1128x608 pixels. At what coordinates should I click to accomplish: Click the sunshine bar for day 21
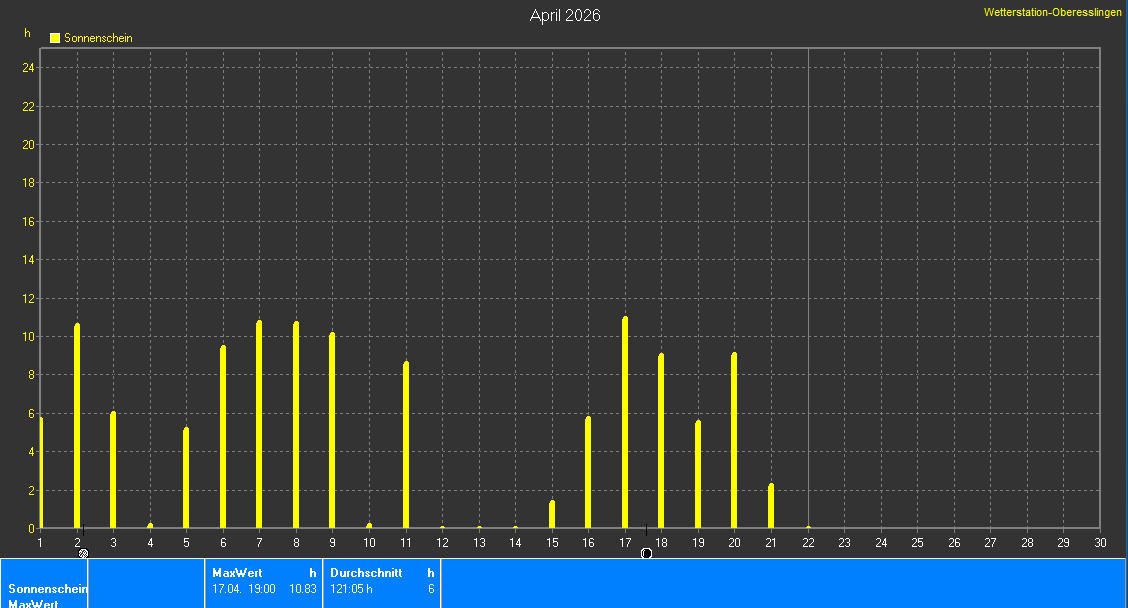point(771,506)
